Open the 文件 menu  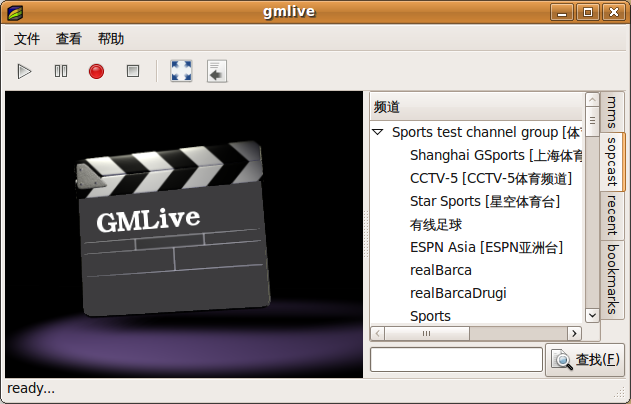(x=27, y=39)
